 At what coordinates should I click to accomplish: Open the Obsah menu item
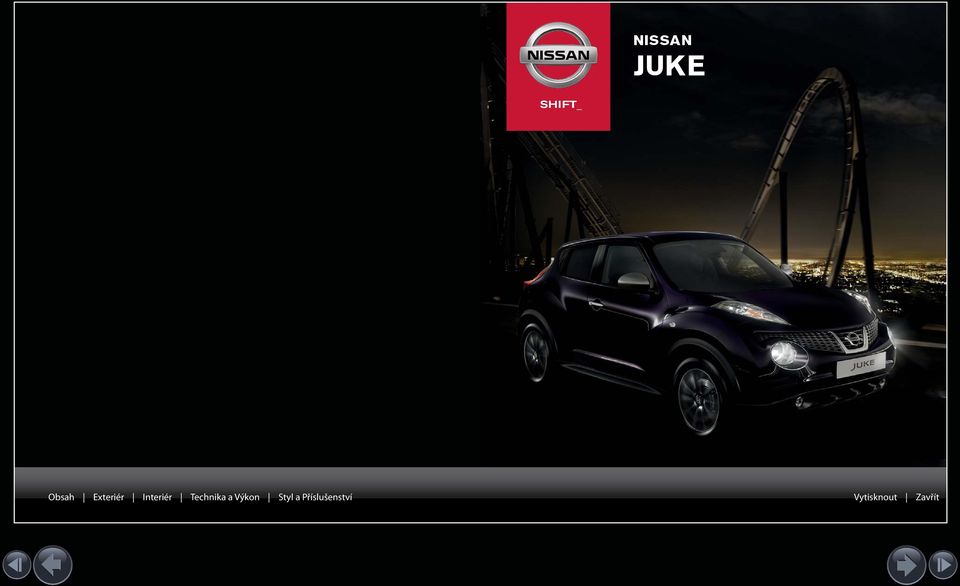pos(61,497)
